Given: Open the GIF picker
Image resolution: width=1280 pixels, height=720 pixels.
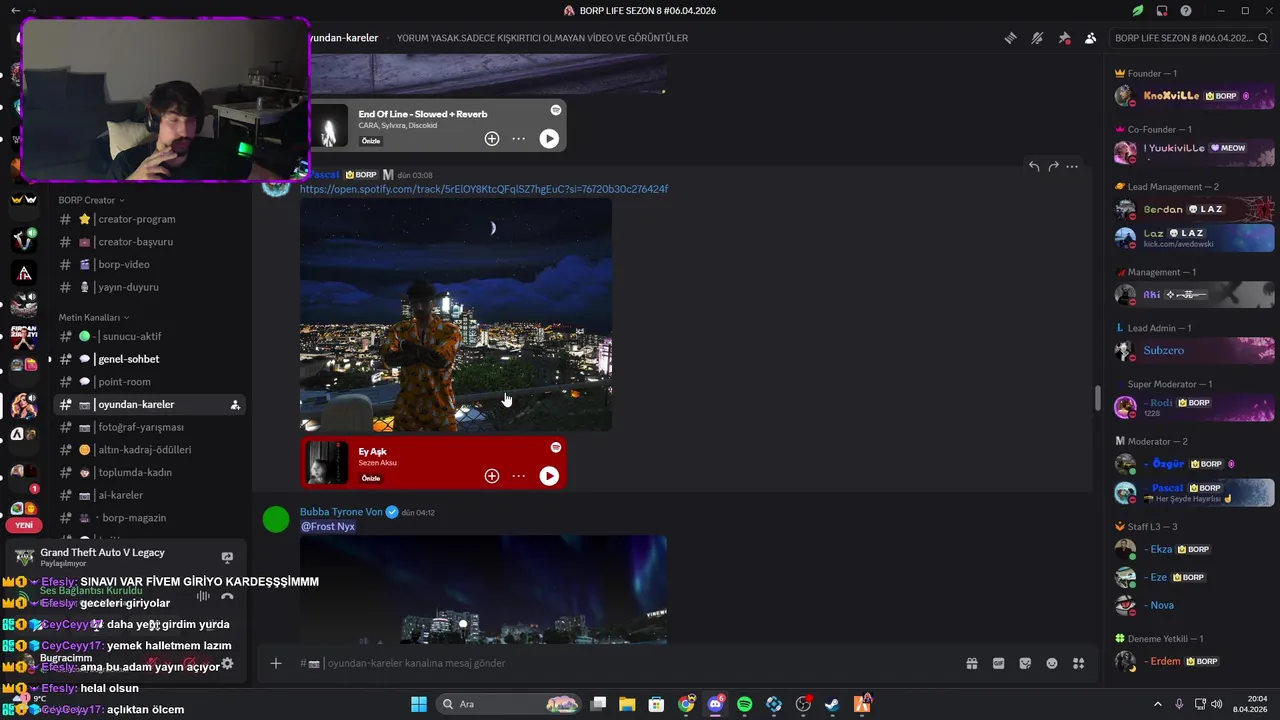Looking at the screenshot, I should pos(998,663).
